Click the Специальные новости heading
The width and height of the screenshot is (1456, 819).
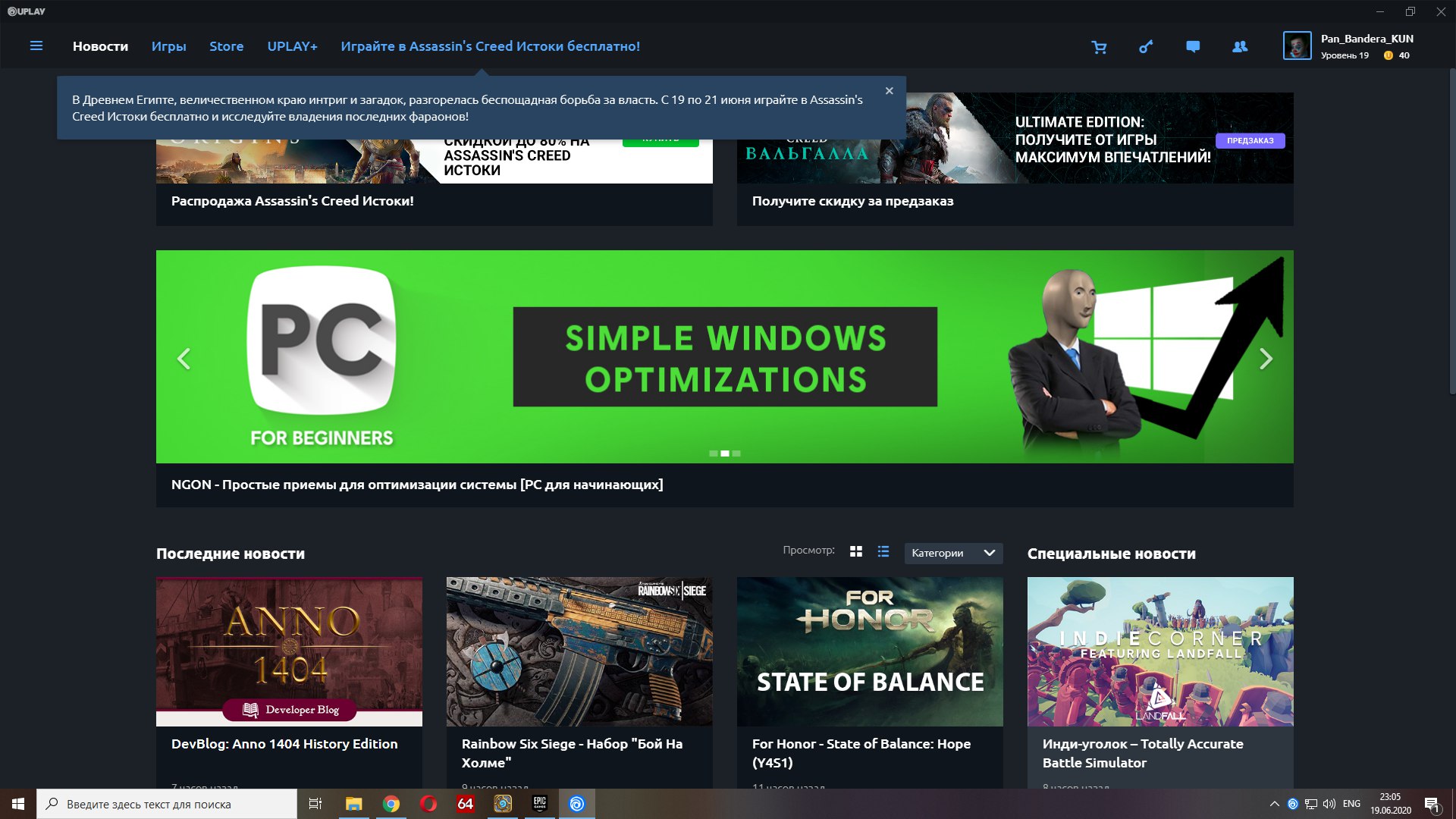click(x=1111, y=554)
